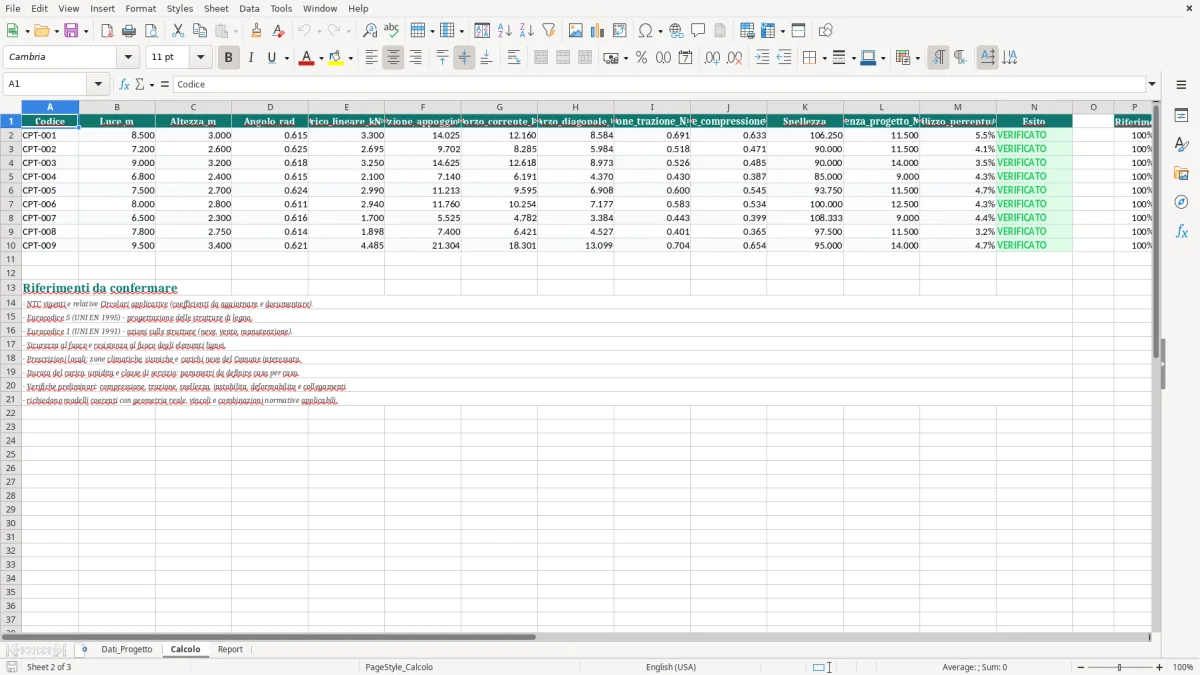Click the Define Print Area icon
The image size is (1200, 675).
point(748,31)
